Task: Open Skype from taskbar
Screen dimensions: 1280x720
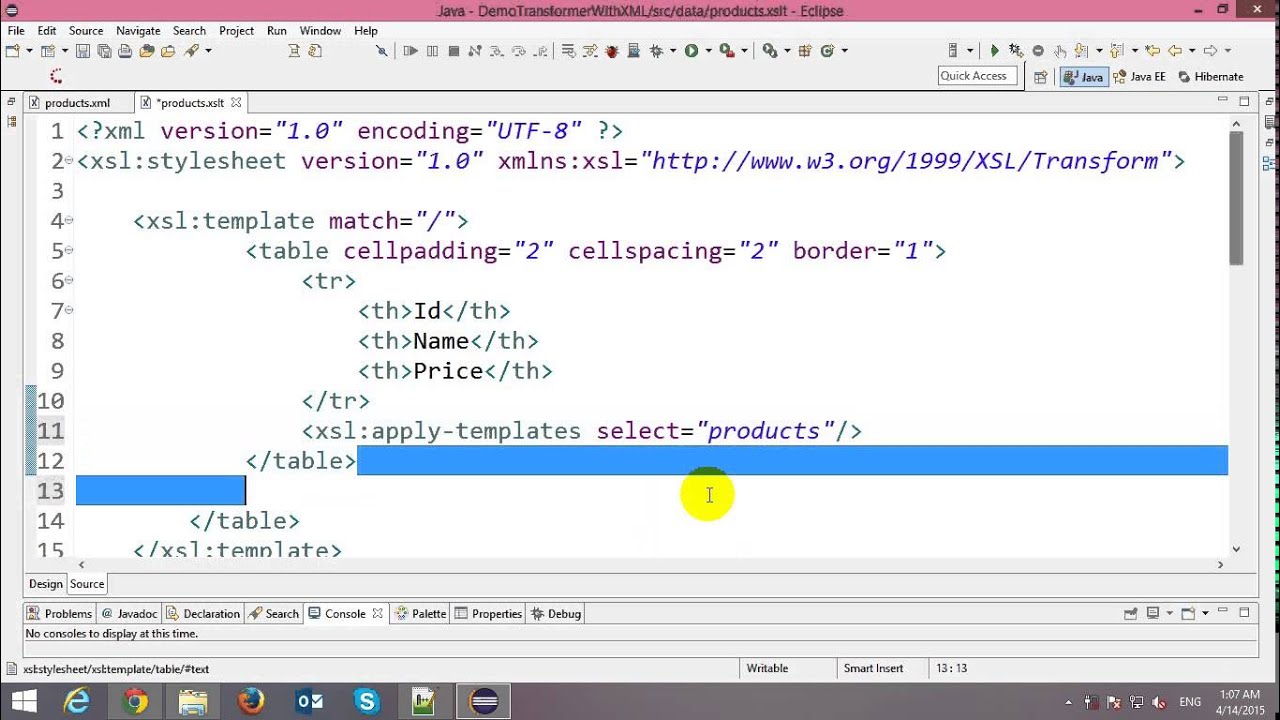Action: click(367, 702)
